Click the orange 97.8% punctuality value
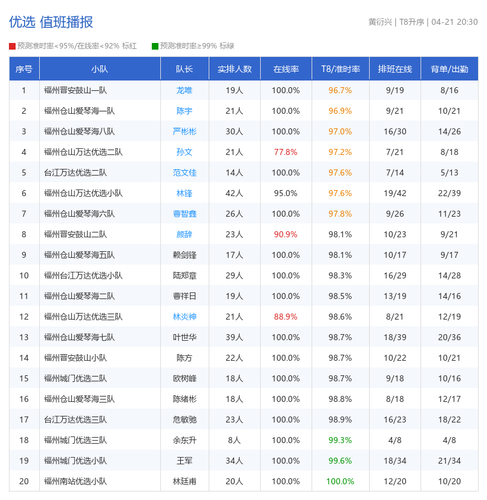The height and width of the screenshot is (500, 487). (340, 214)
